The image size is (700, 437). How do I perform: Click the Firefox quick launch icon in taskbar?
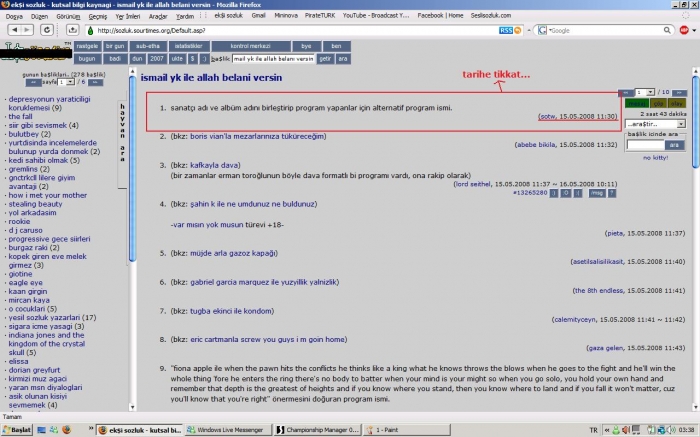tap(67, 430)
